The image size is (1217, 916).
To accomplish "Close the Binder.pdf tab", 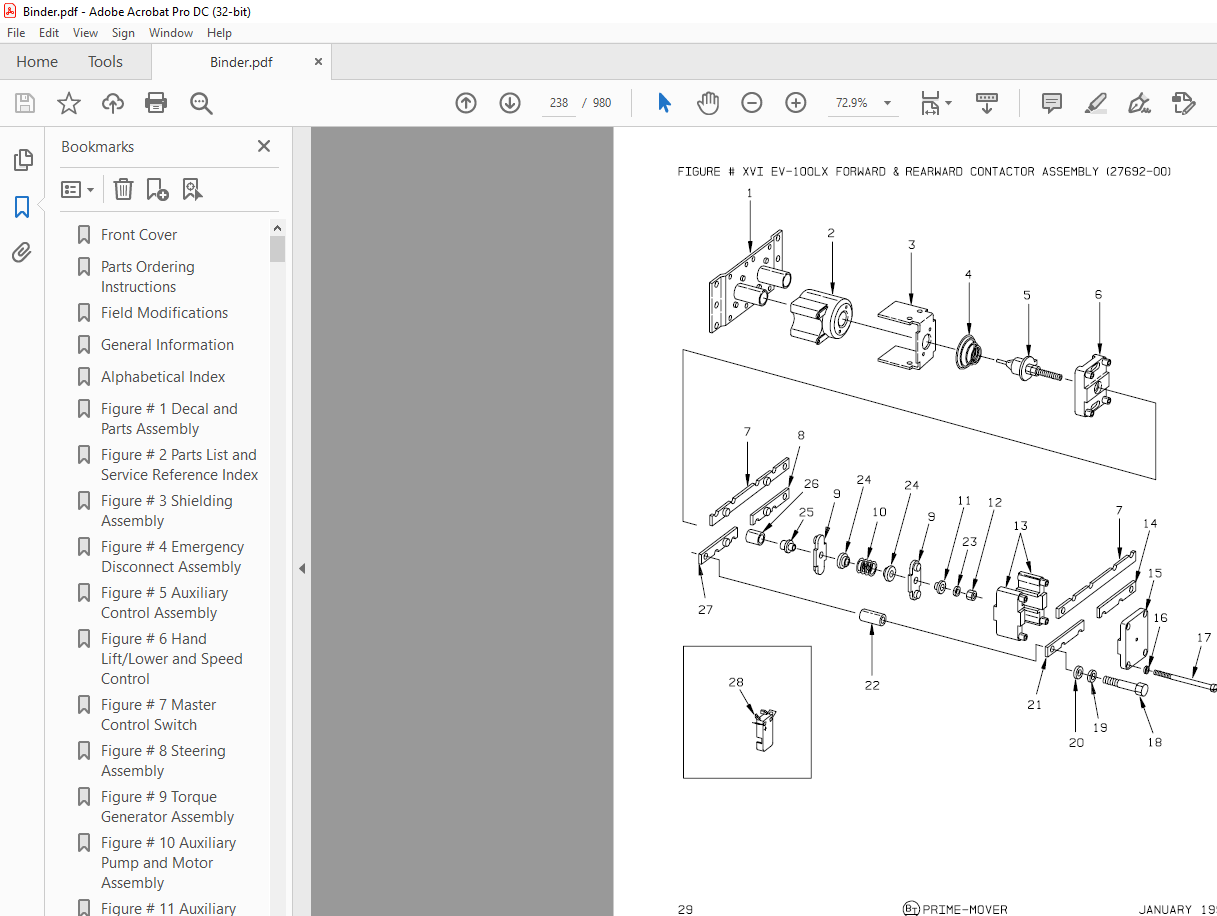I will coord(318,62).
